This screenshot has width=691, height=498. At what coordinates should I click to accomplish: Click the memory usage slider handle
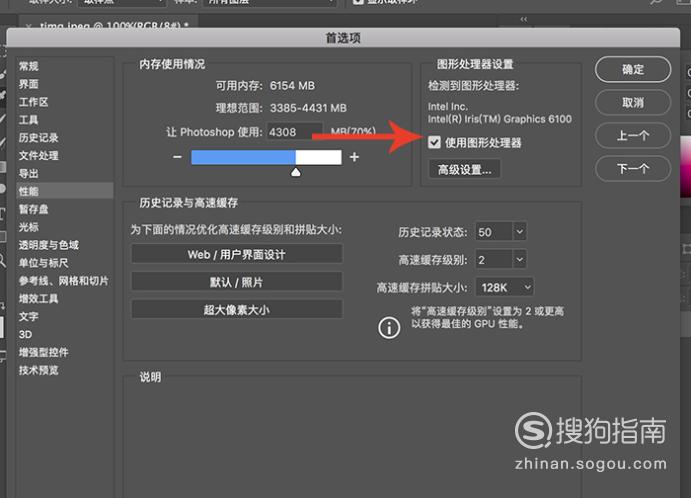[x=296, y=172]
